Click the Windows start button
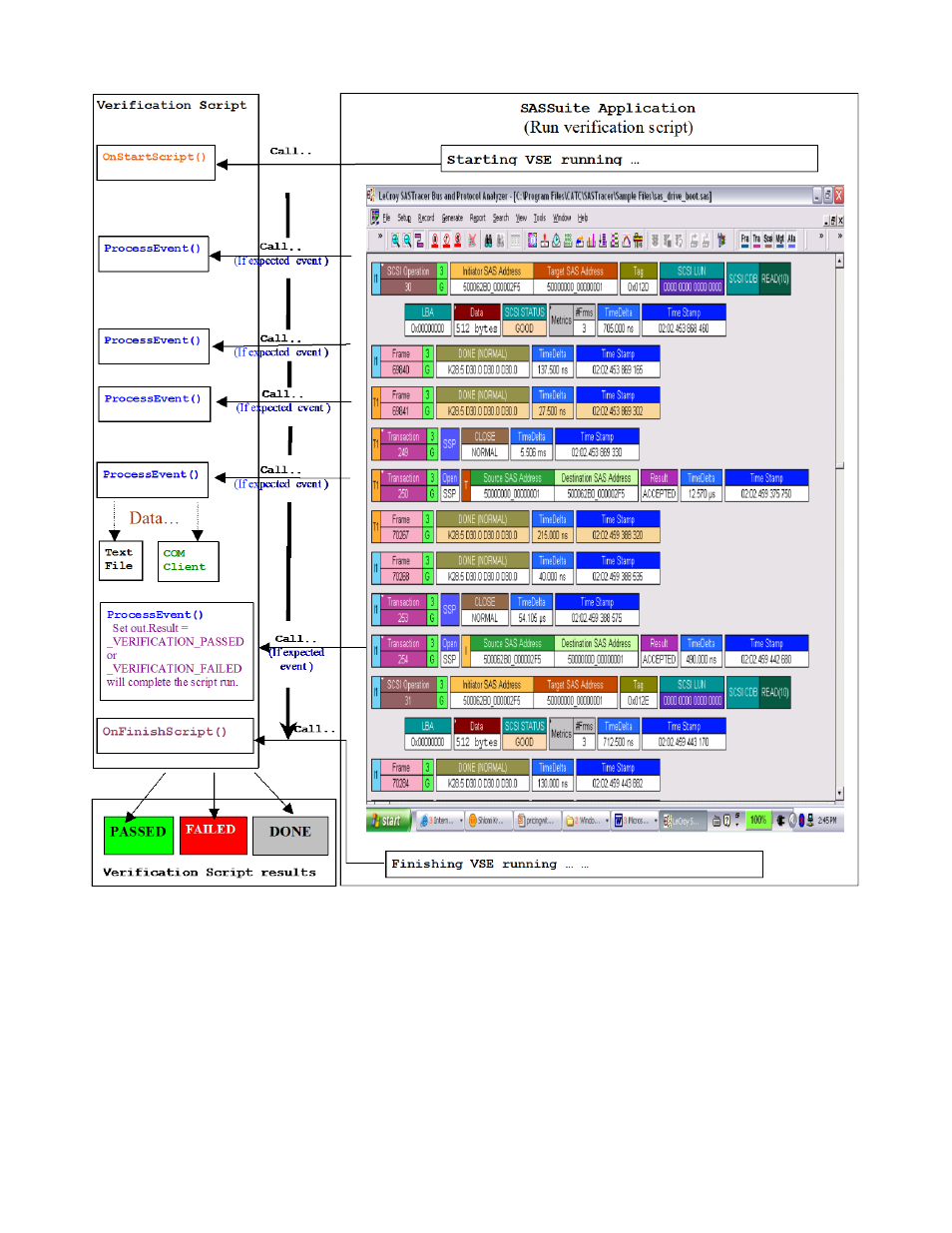 coord(388,821)
